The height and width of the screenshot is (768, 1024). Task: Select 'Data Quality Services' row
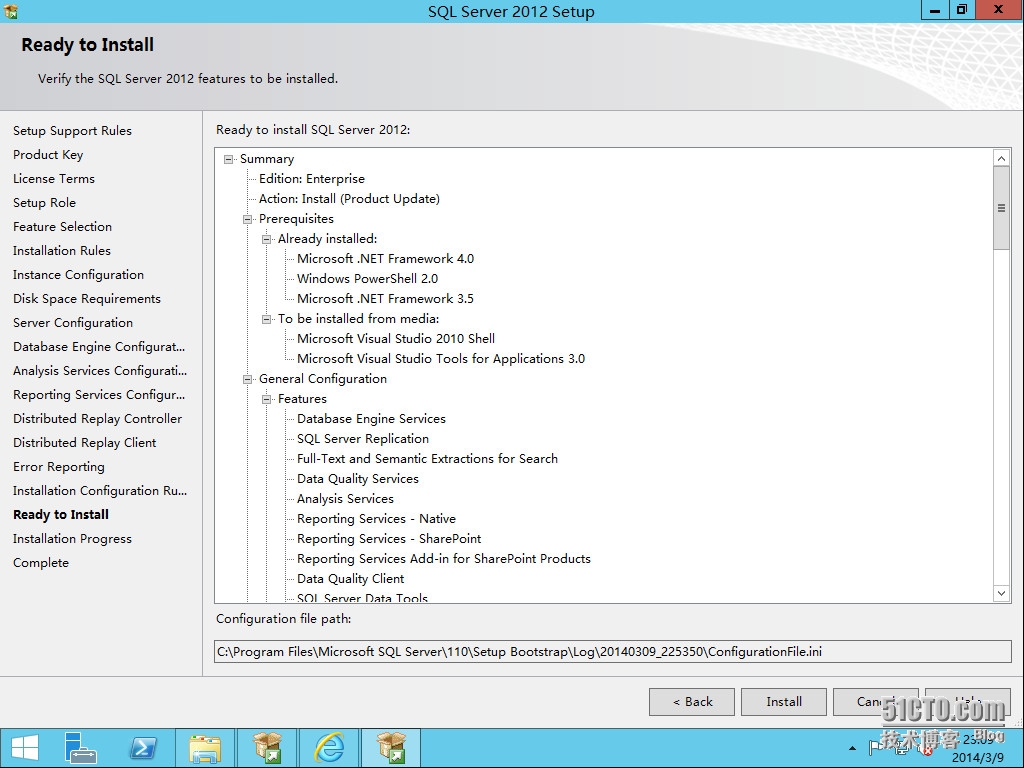click(358, 479)
